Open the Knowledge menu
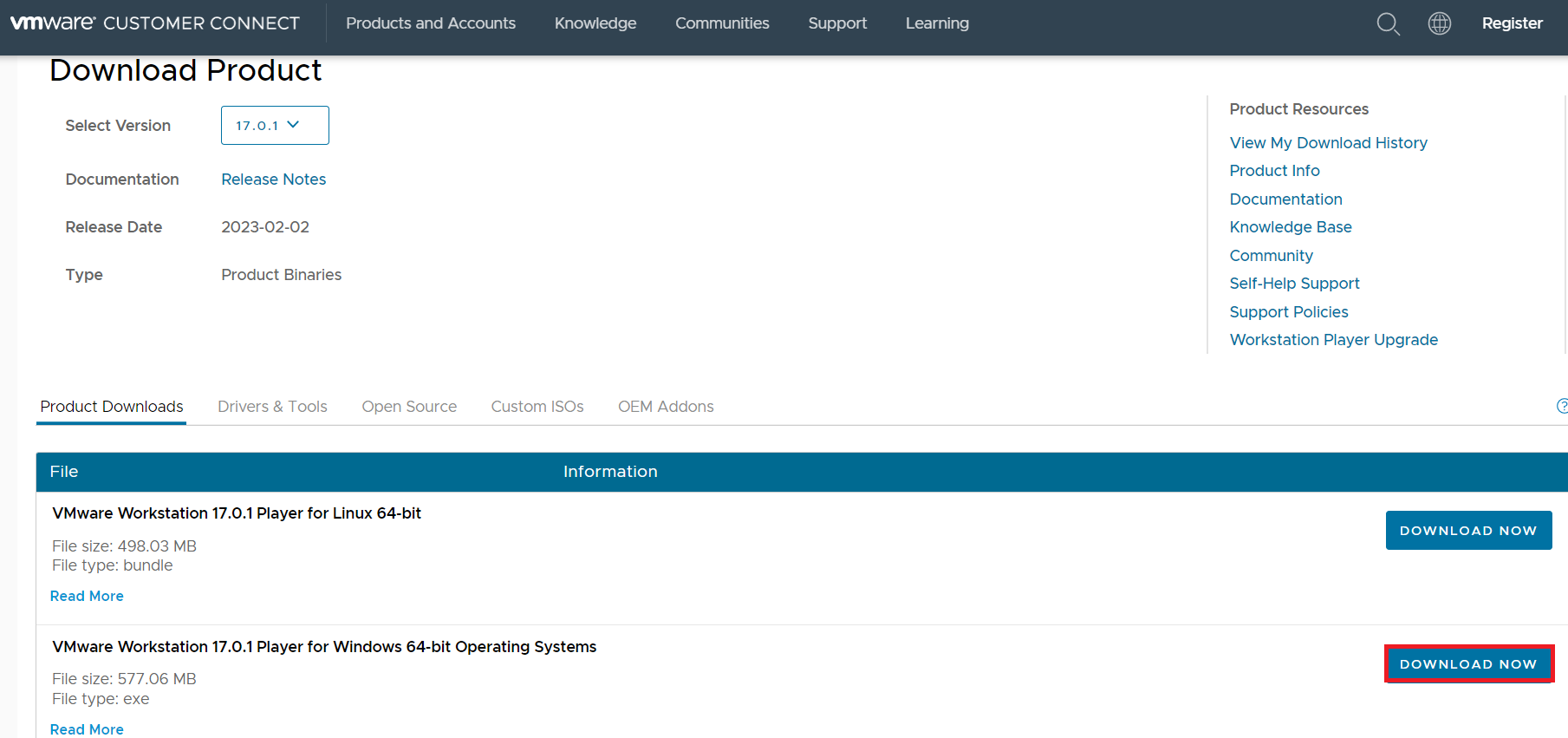 (595, 23)
